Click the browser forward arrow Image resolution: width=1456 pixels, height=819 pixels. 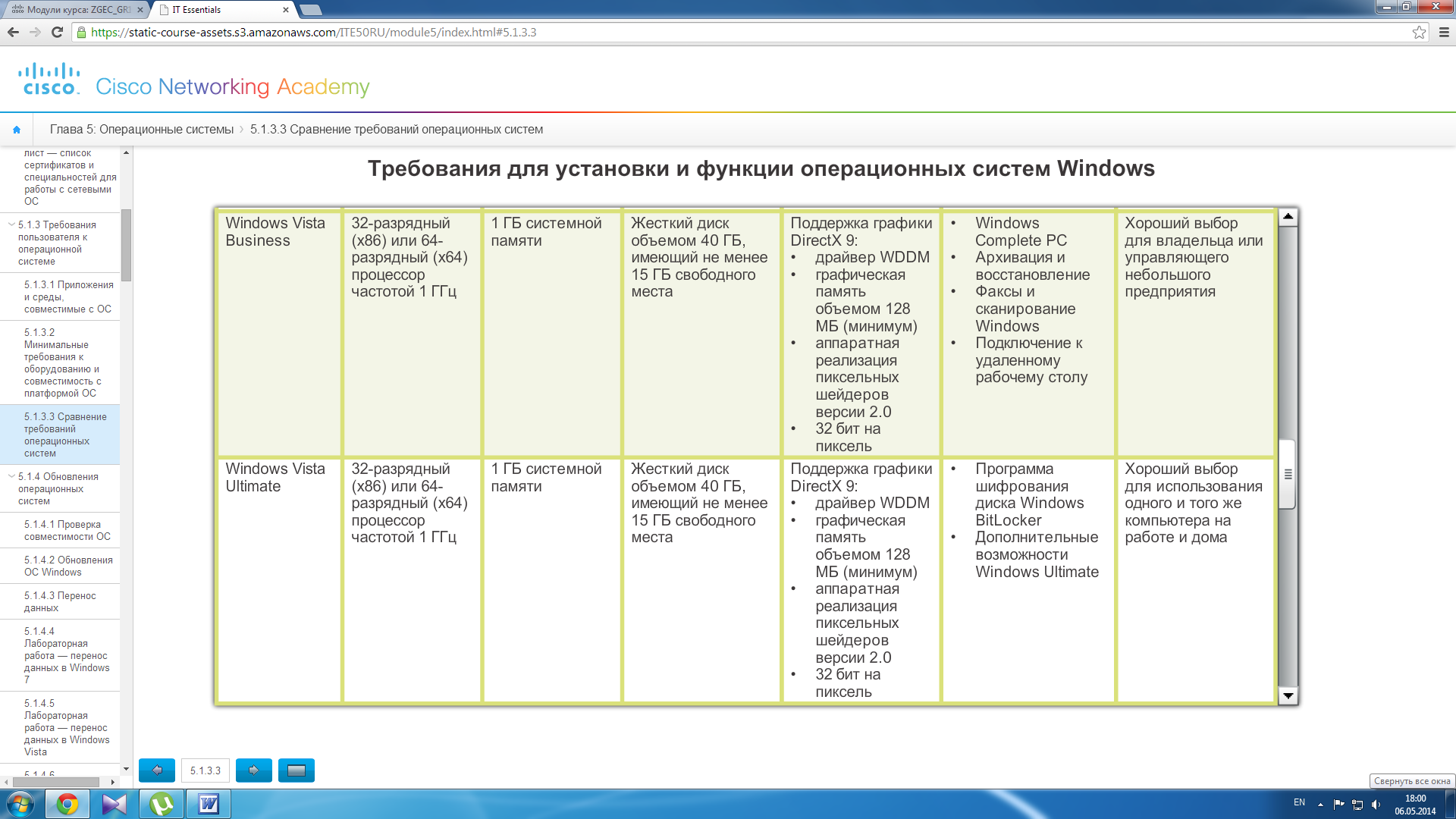35,32
